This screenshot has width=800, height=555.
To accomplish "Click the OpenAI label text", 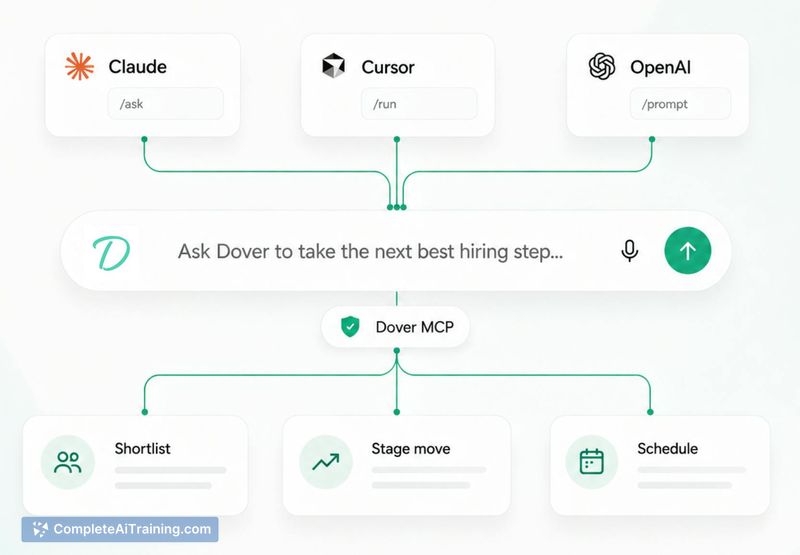I will (x=660, y=67).
